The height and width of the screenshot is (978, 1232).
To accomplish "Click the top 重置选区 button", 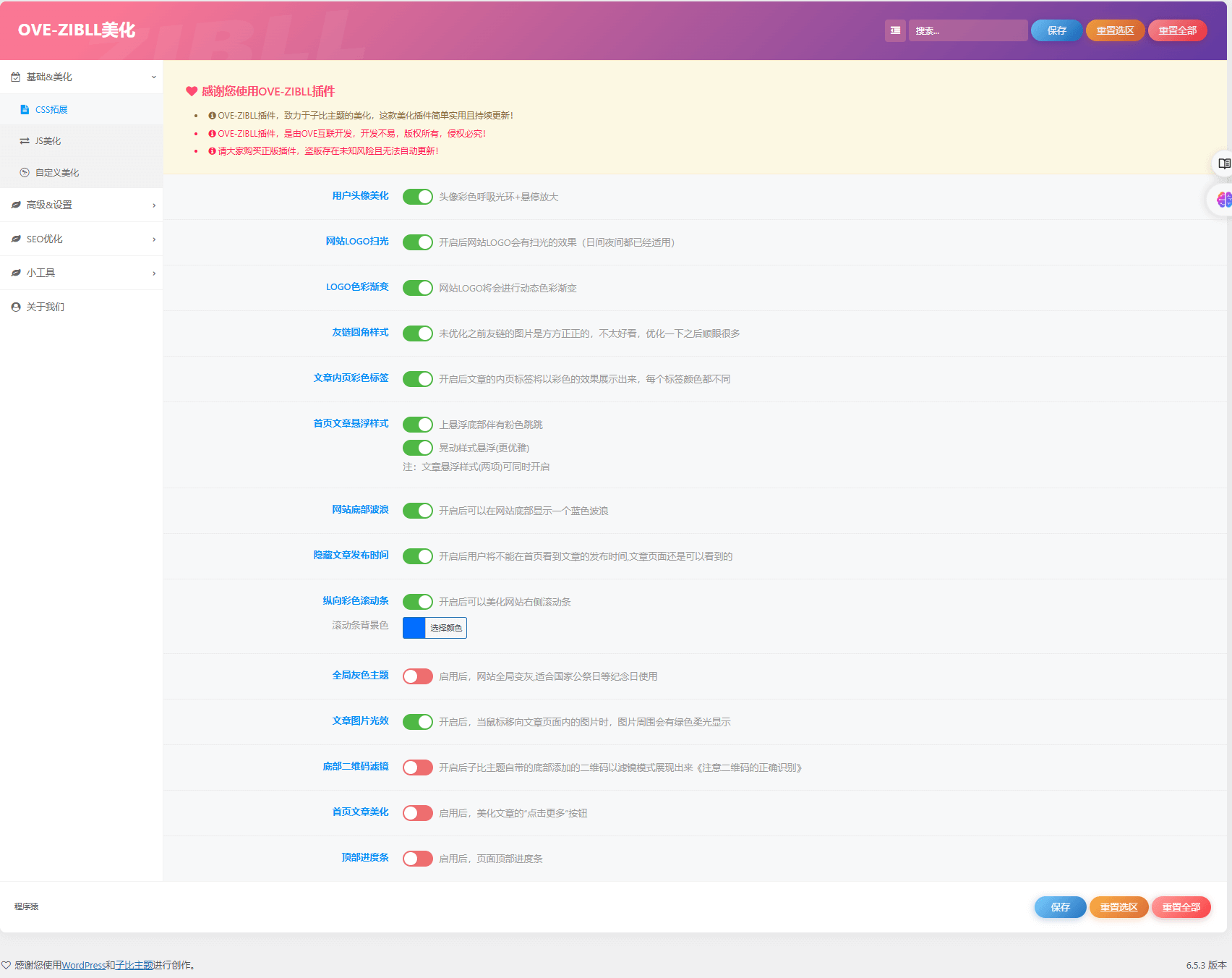I will tap(1115, 30).
